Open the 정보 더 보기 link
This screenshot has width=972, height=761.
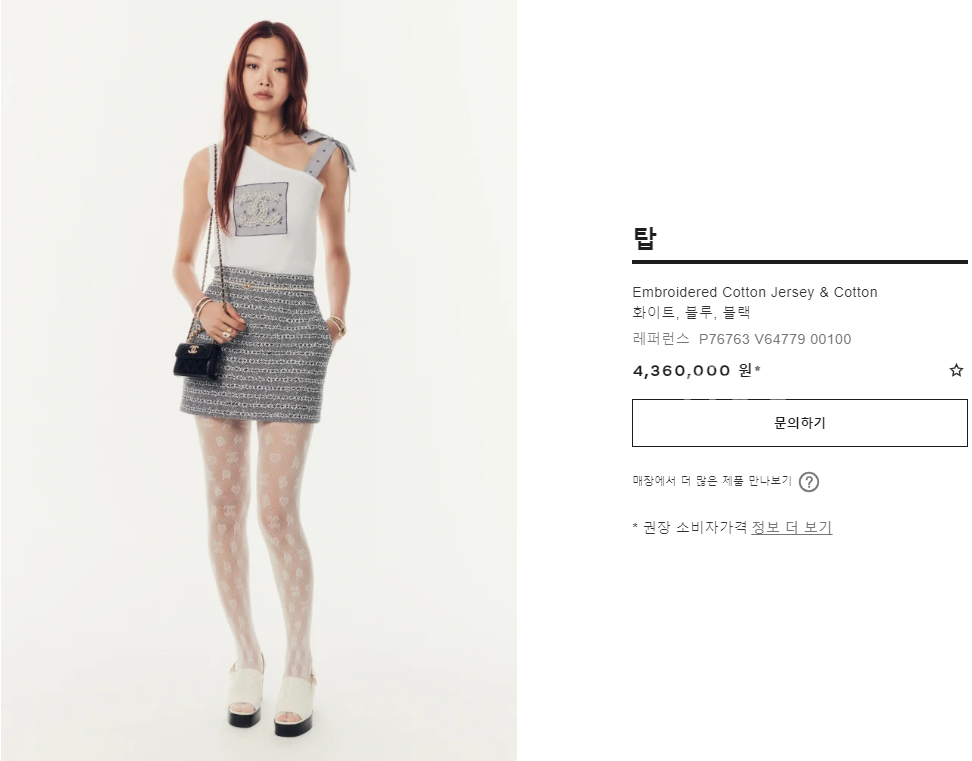click(x=792, y=527)
